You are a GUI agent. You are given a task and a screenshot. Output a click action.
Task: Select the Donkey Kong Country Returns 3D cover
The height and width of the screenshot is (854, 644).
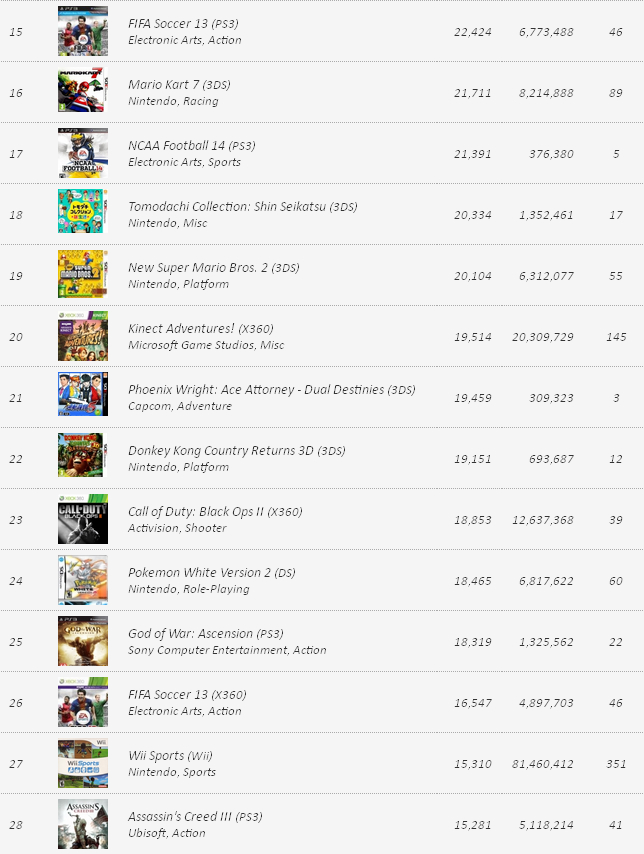tap(82, 456)
